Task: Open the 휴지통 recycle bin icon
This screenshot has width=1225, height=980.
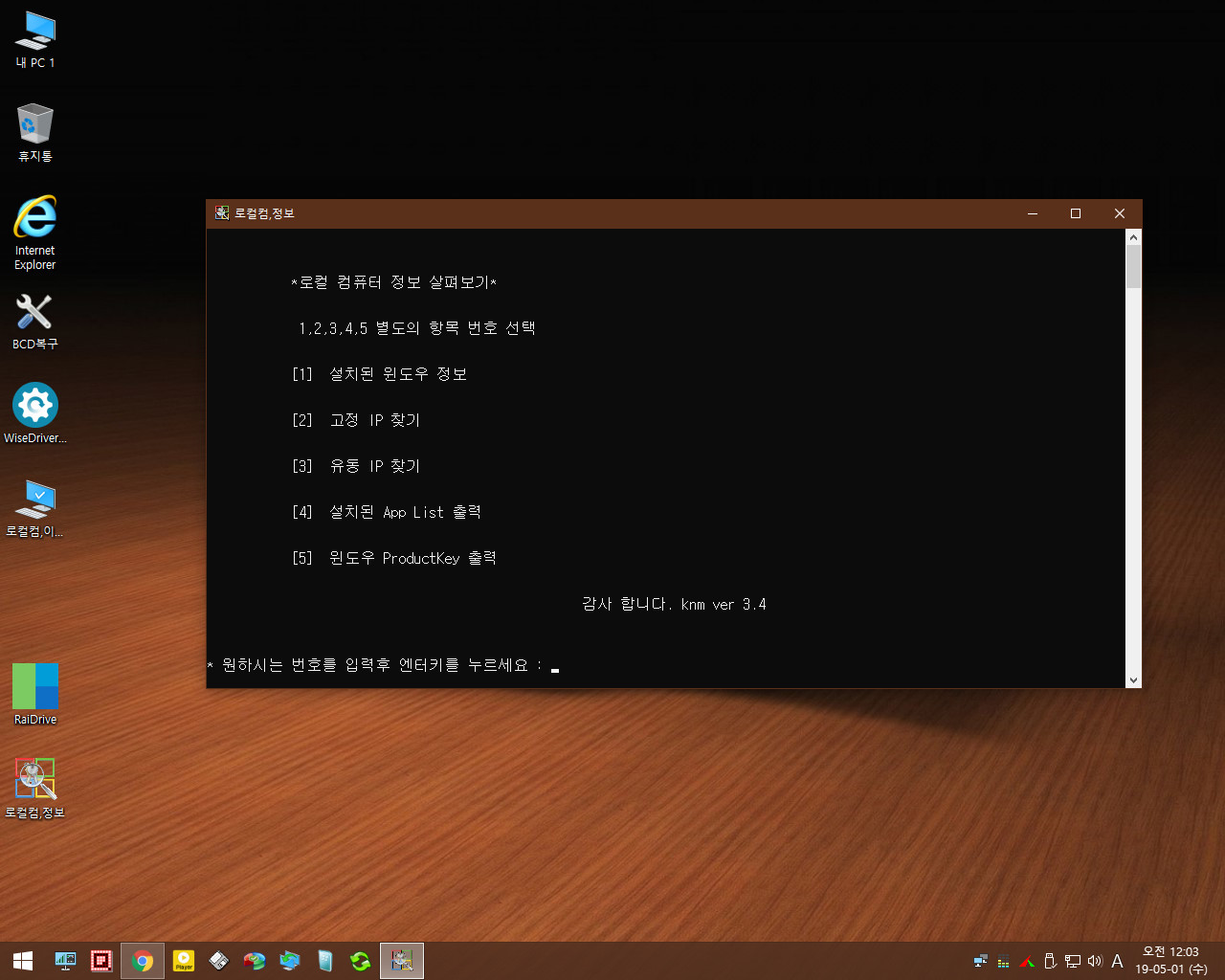Action: click(35, 132)
